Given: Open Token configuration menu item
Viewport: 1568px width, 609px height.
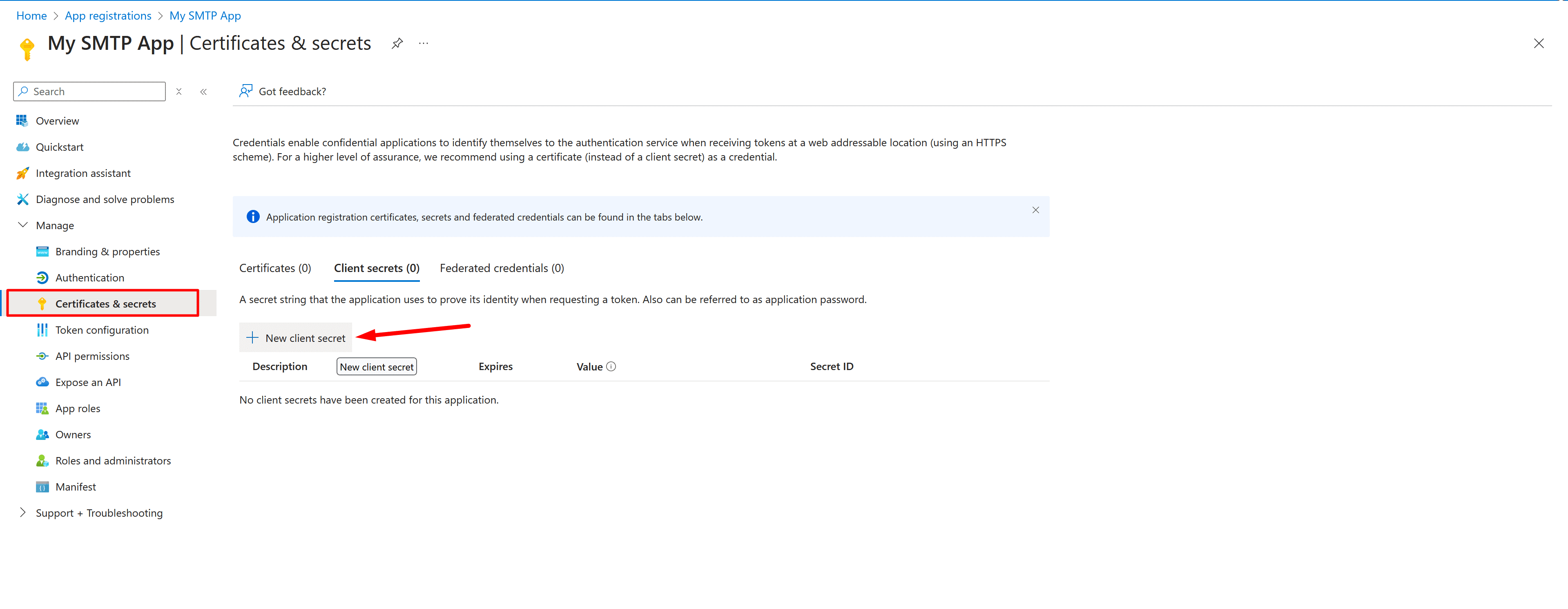Looking at the screenshot, I should (x=102, y=330).
